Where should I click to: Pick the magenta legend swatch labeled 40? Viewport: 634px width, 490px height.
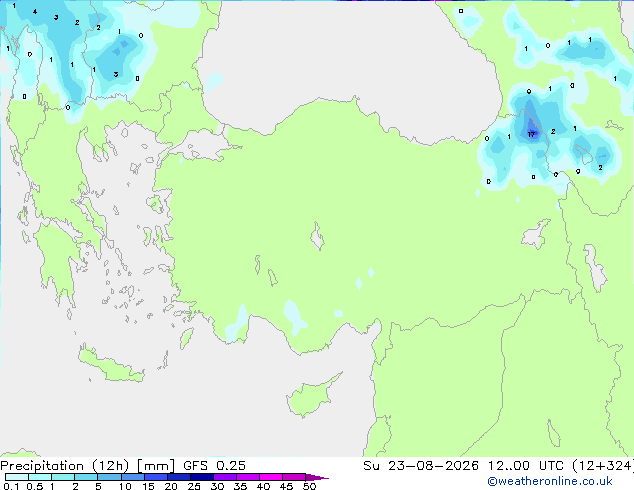[271, 477]
